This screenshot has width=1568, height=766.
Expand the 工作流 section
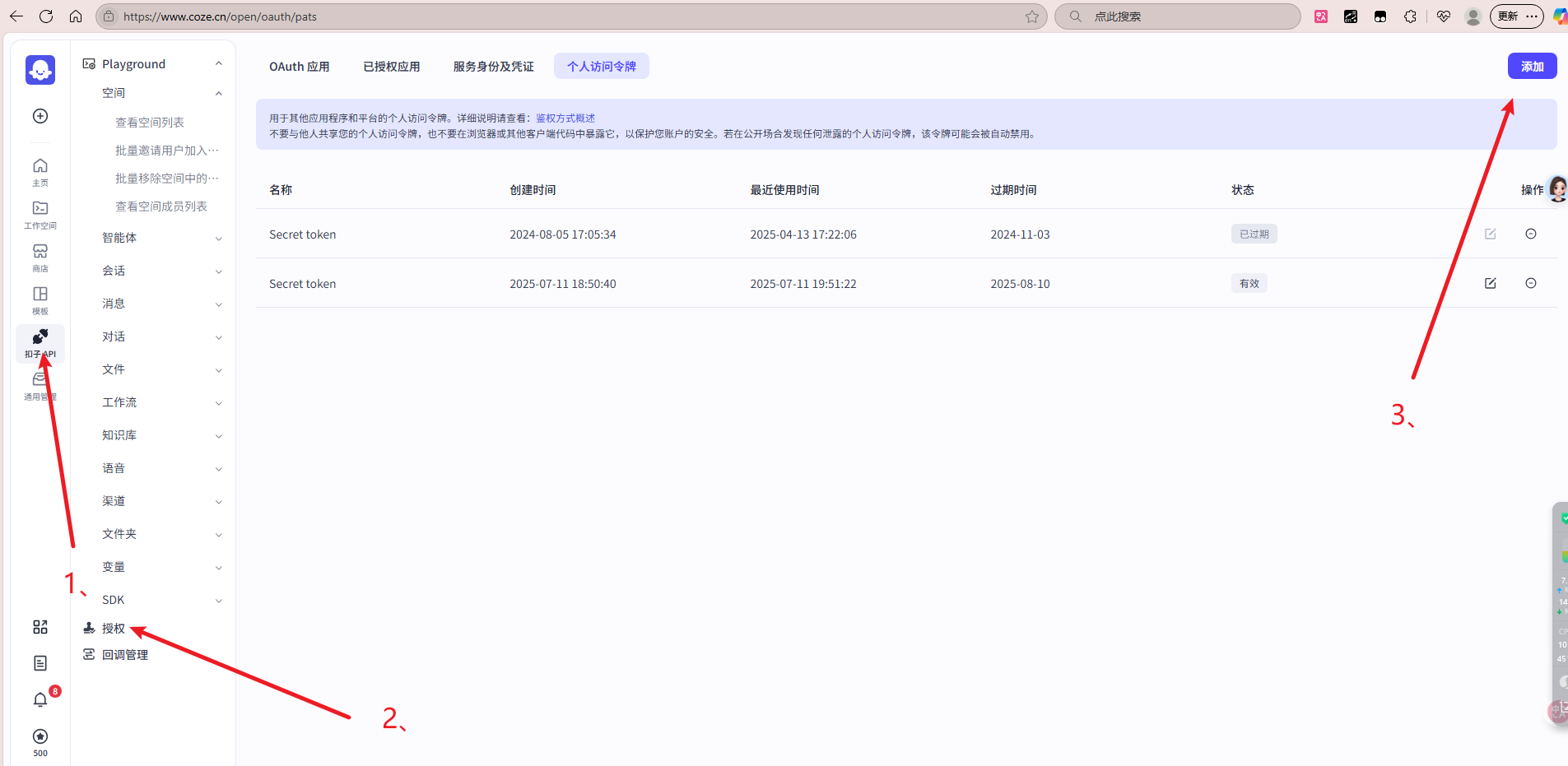[161, 402]
